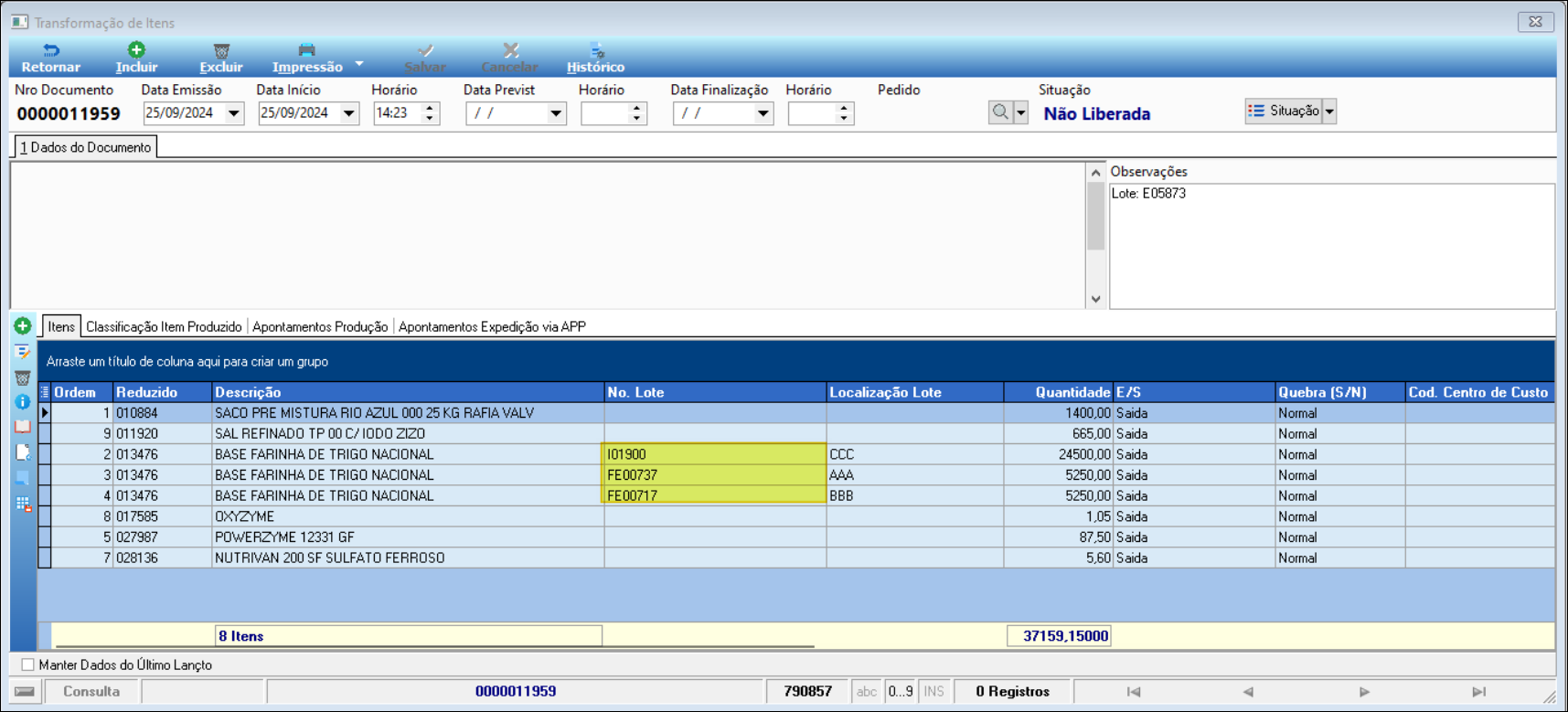1568x712 pixels.
Task: Click the Quebra (S/N) column header
Action: (x=1339, y=392)
